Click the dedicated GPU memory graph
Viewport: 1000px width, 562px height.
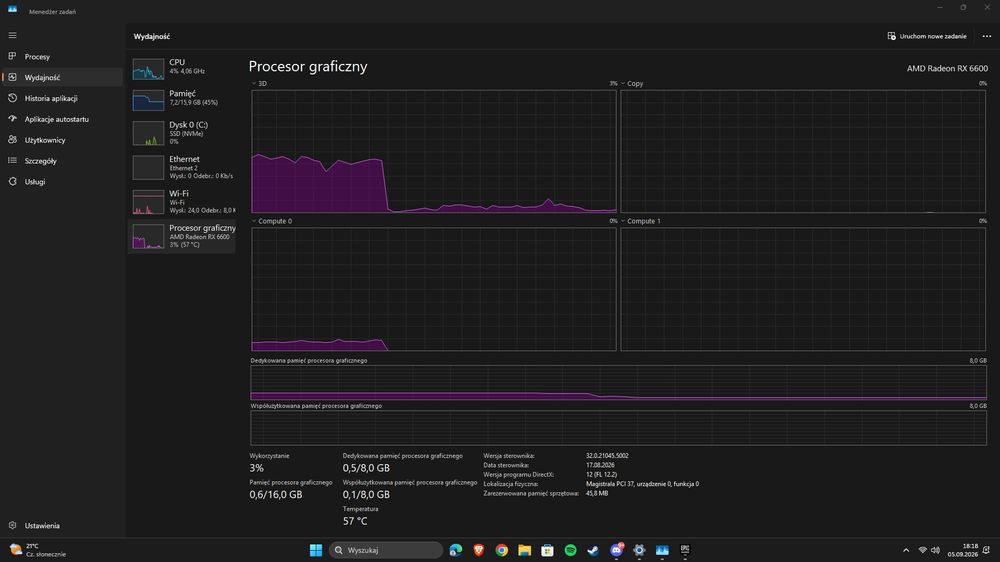pyautogui.click(x=619, y=383)
